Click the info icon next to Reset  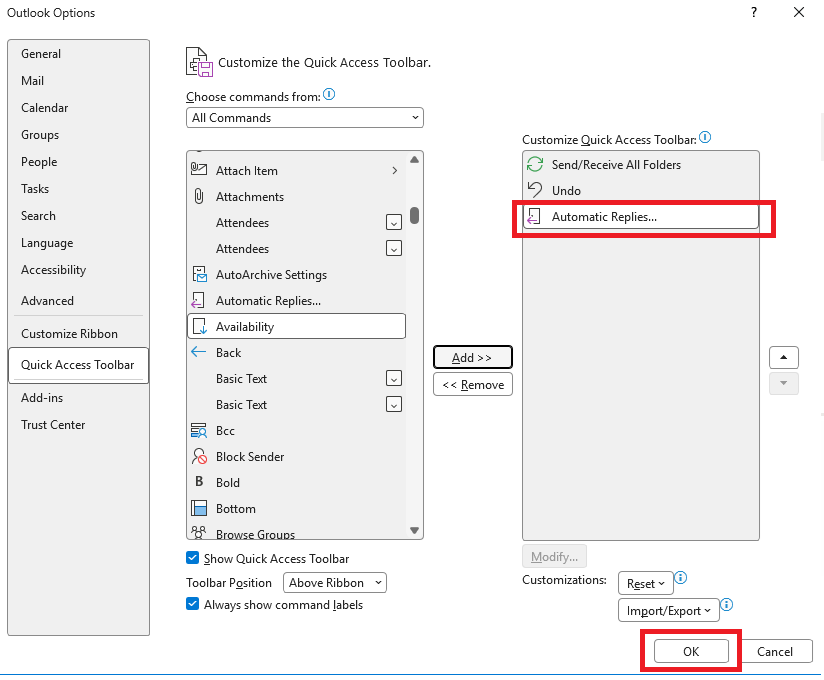point(681,578)
